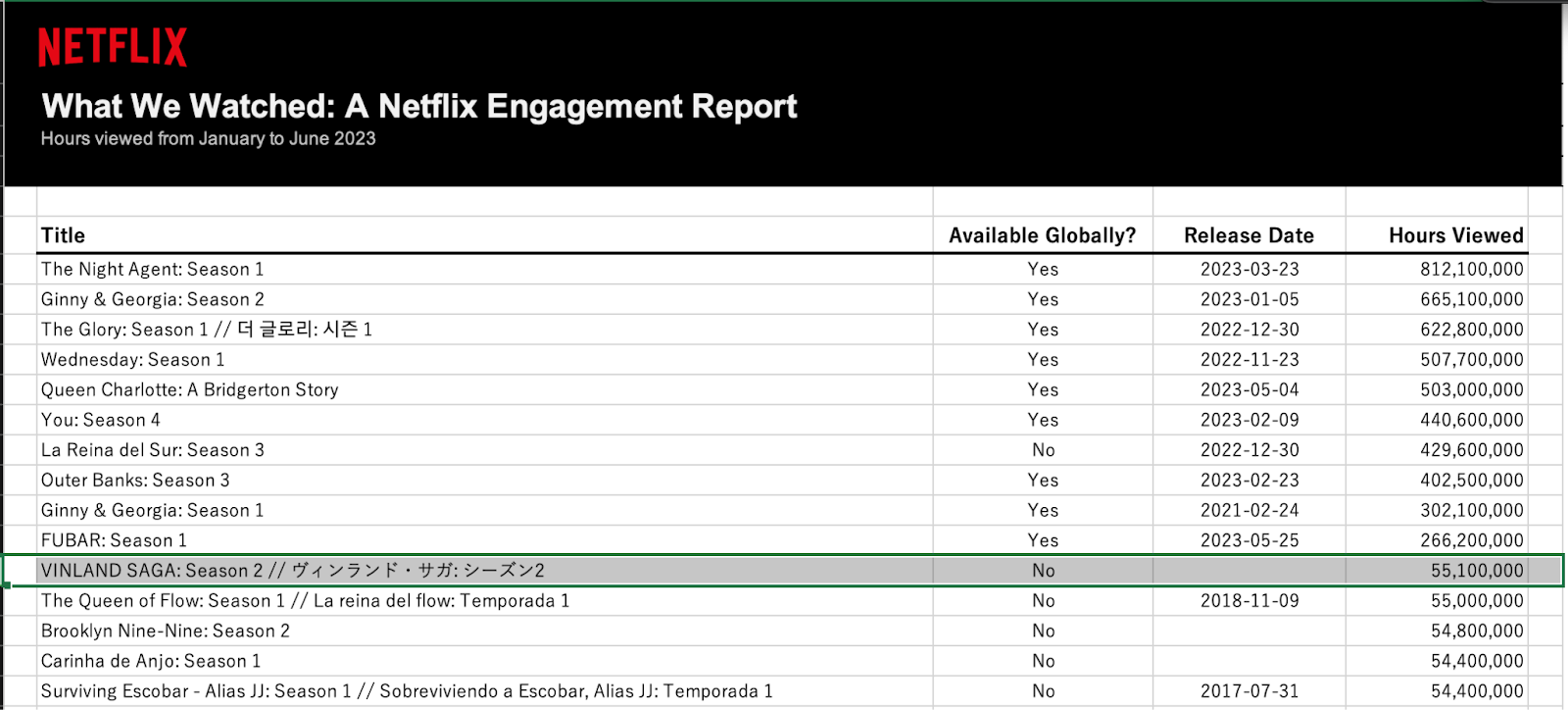
Task: Select Available Globally 'Yes' for FUBAR
Action: [1043, 540]
